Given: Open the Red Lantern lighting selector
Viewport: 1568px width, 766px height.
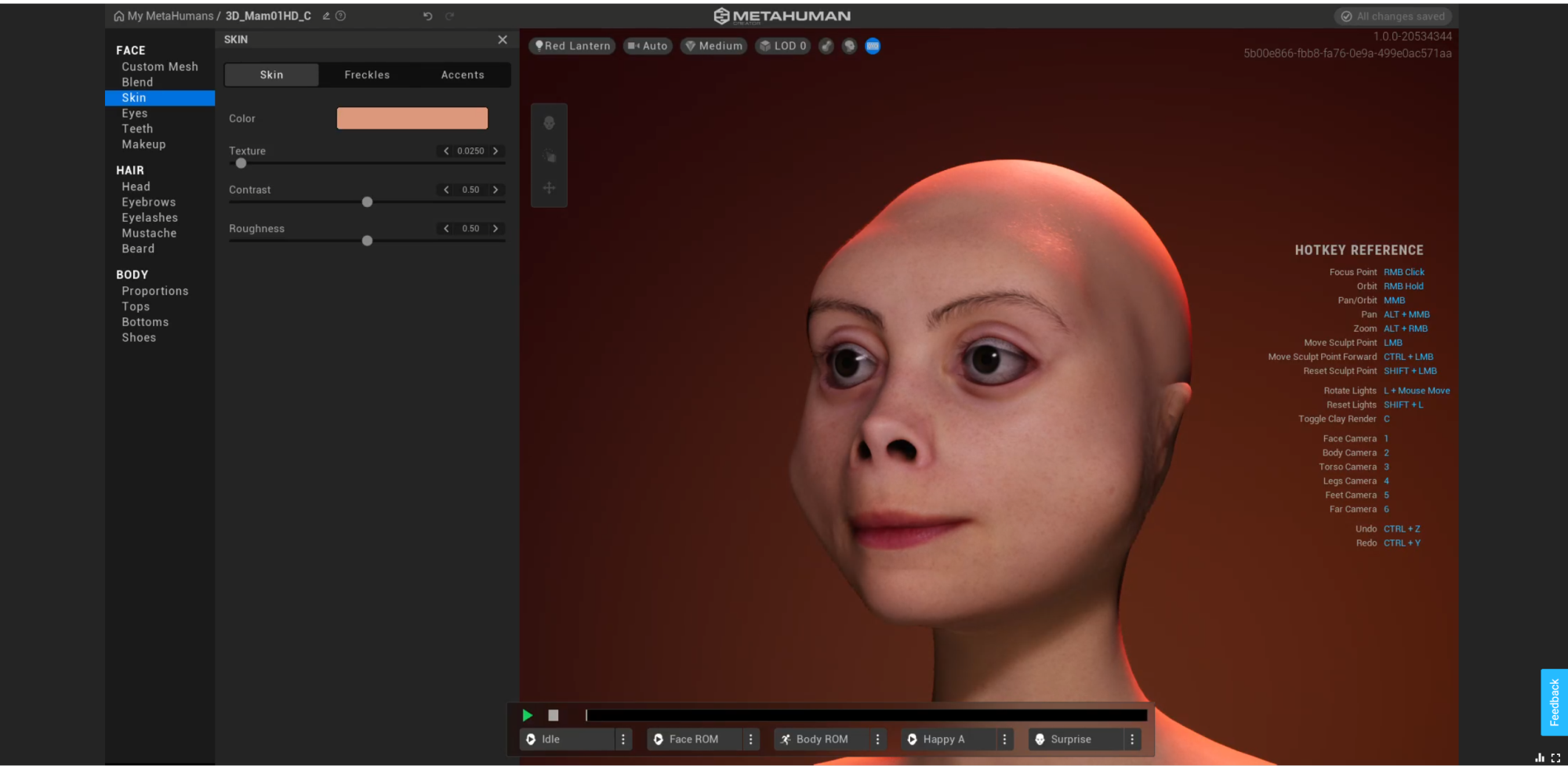Looking at the screenshot, I should (x=572, y=46).
